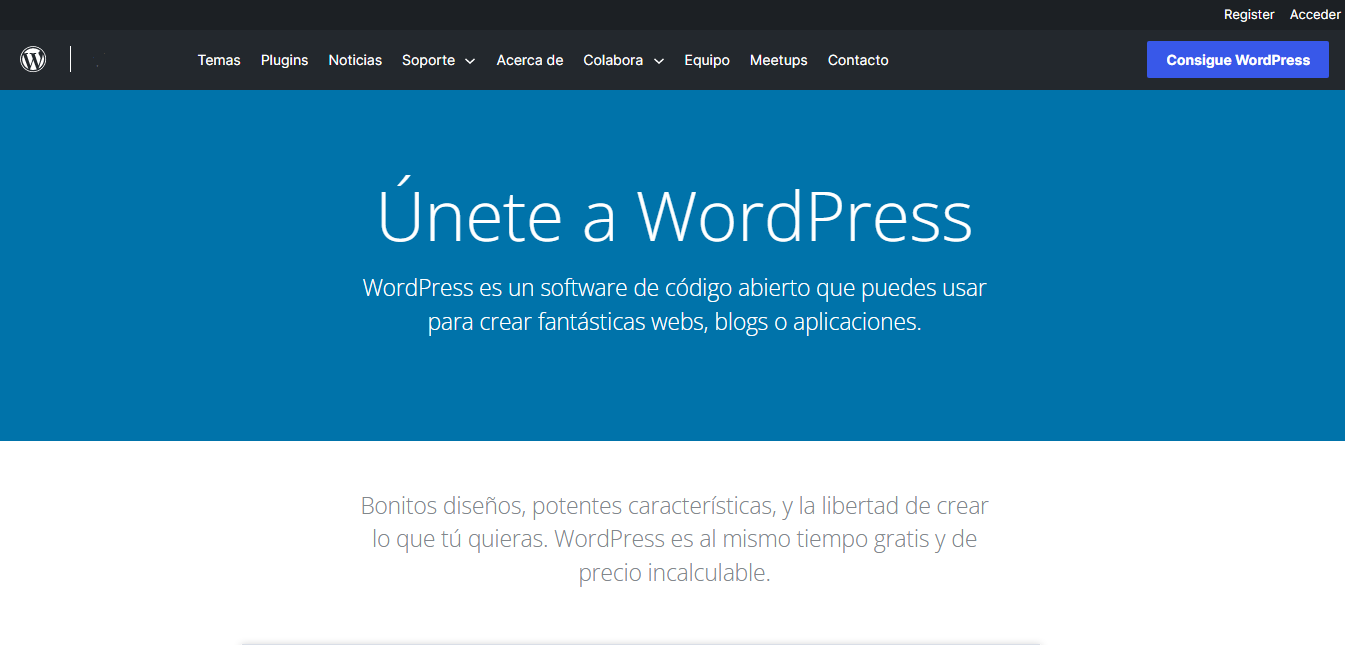1345x645 pixels.
Task: Click the WordPress logo icon
Action: (x=33, y=59)
